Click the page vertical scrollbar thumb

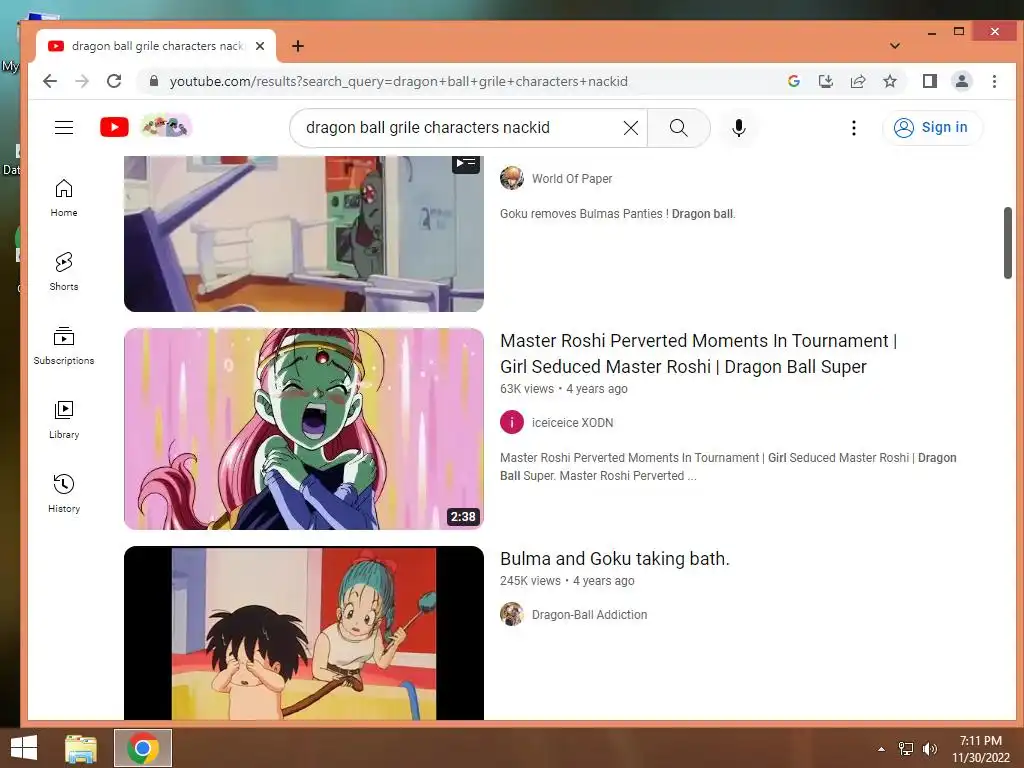point(1008,243)
